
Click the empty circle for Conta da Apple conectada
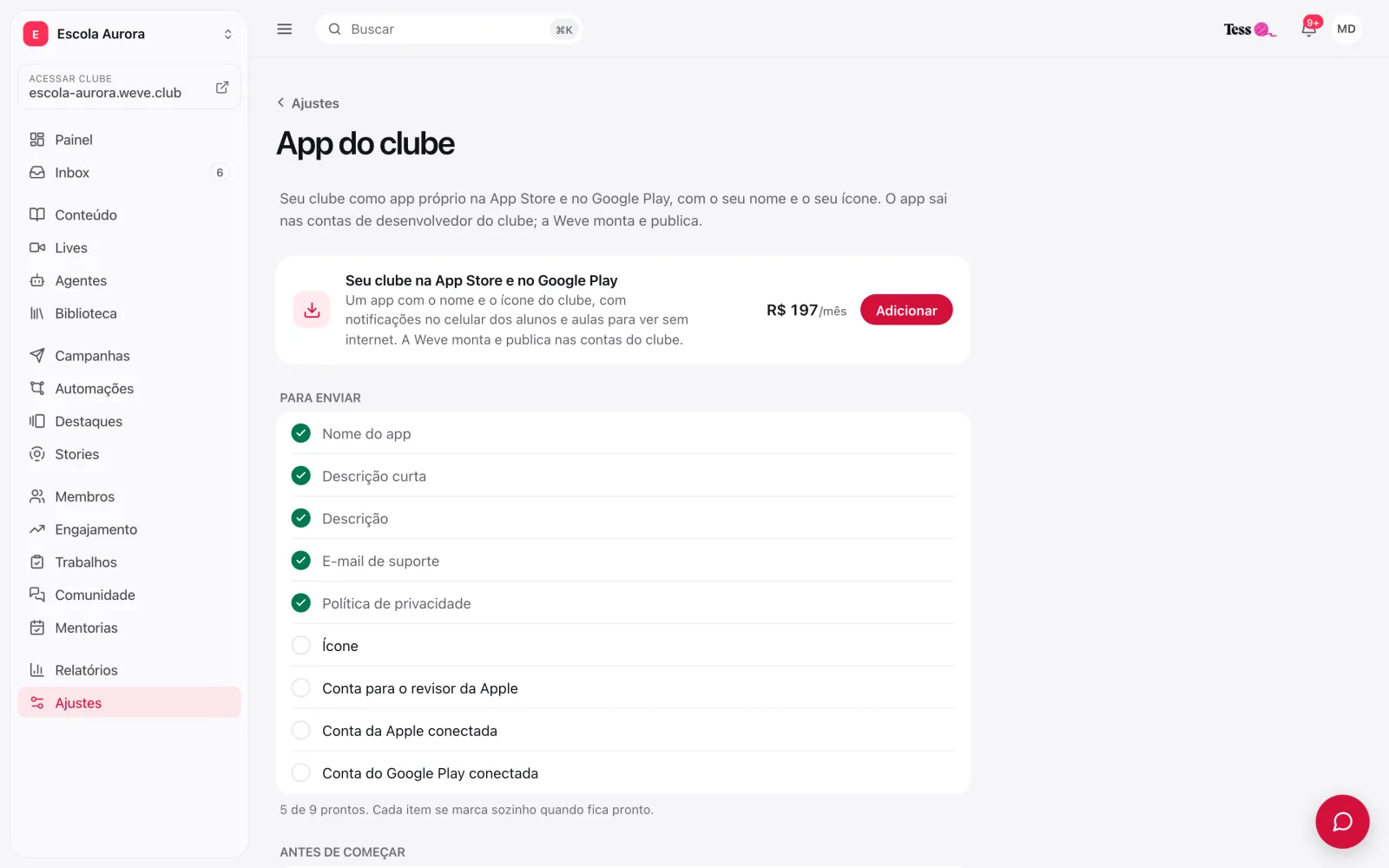pyautogui.click(x=301, y=730)
